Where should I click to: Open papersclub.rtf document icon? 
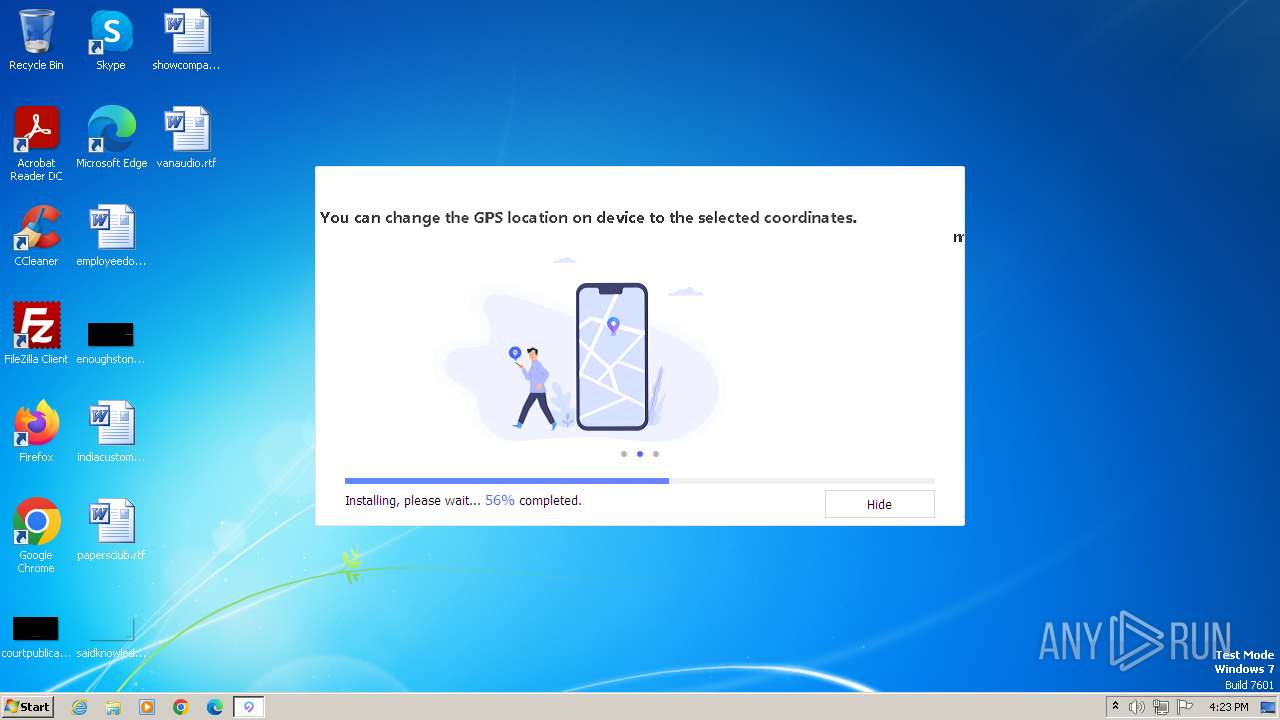point(111,531)
